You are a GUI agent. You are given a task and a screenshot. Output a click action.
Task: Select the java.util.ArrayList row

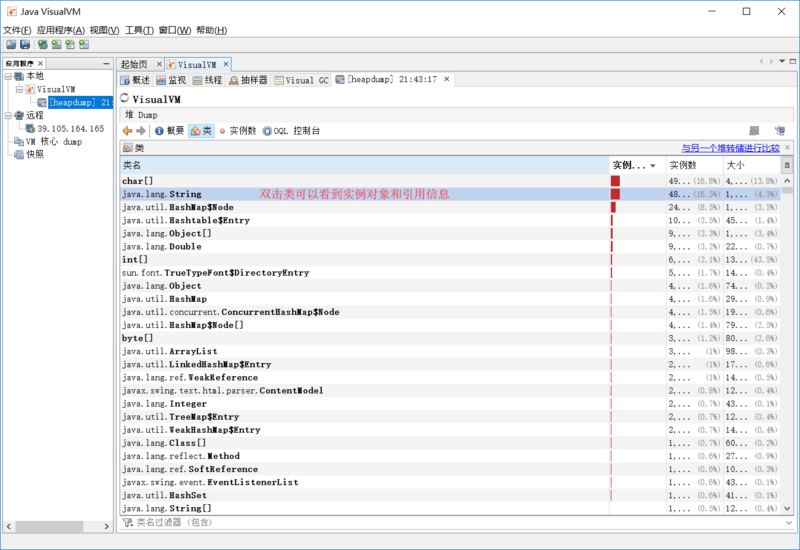pyautogui.click(x=451, y=352)
